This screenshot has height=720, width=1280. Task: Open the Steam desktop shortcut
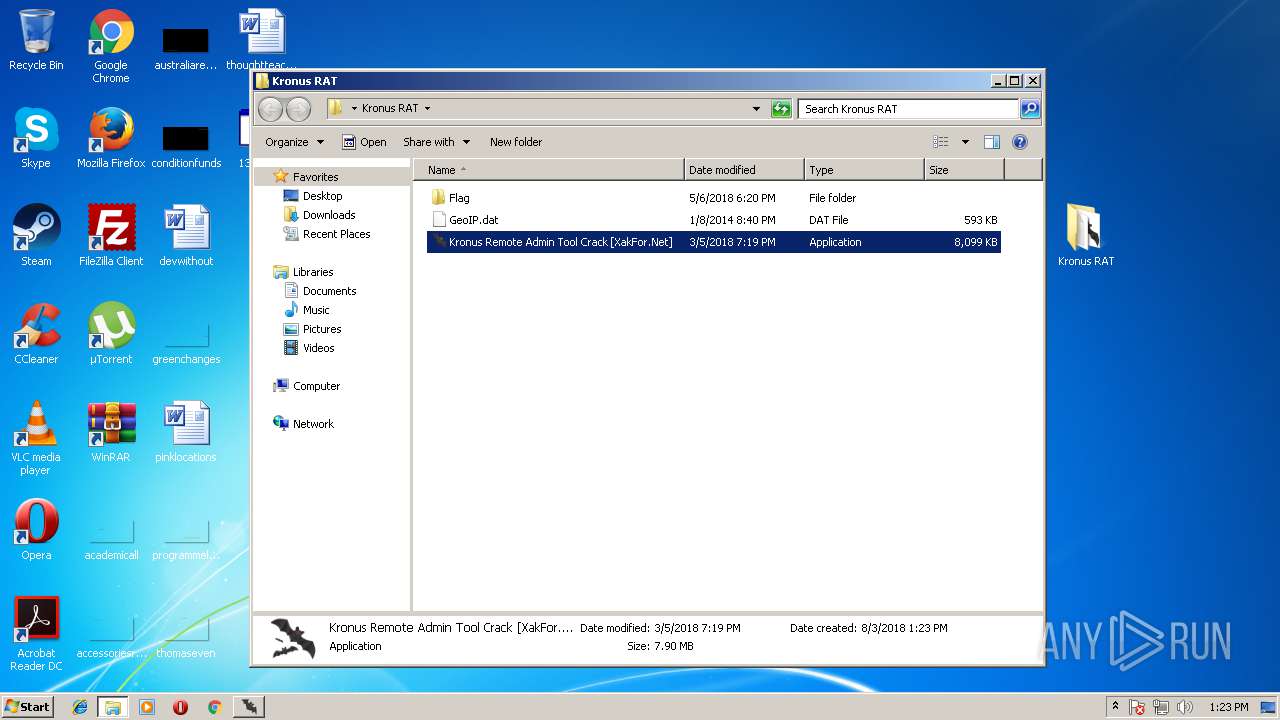coord(36,236)
